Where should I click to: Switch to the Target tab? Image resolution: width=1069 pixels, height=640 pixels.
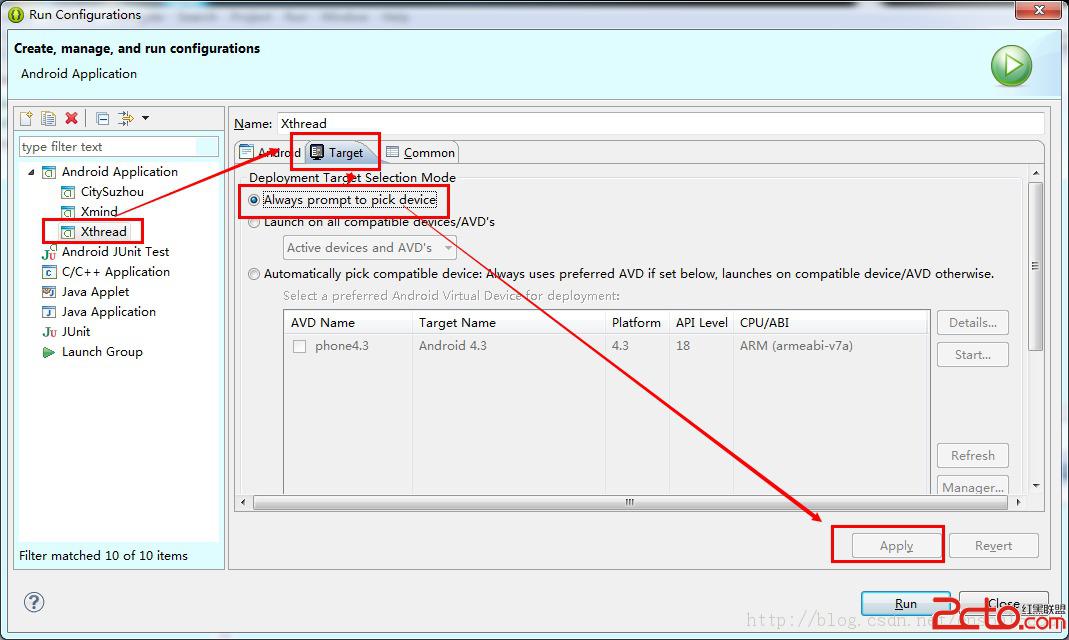coord(338,153)
